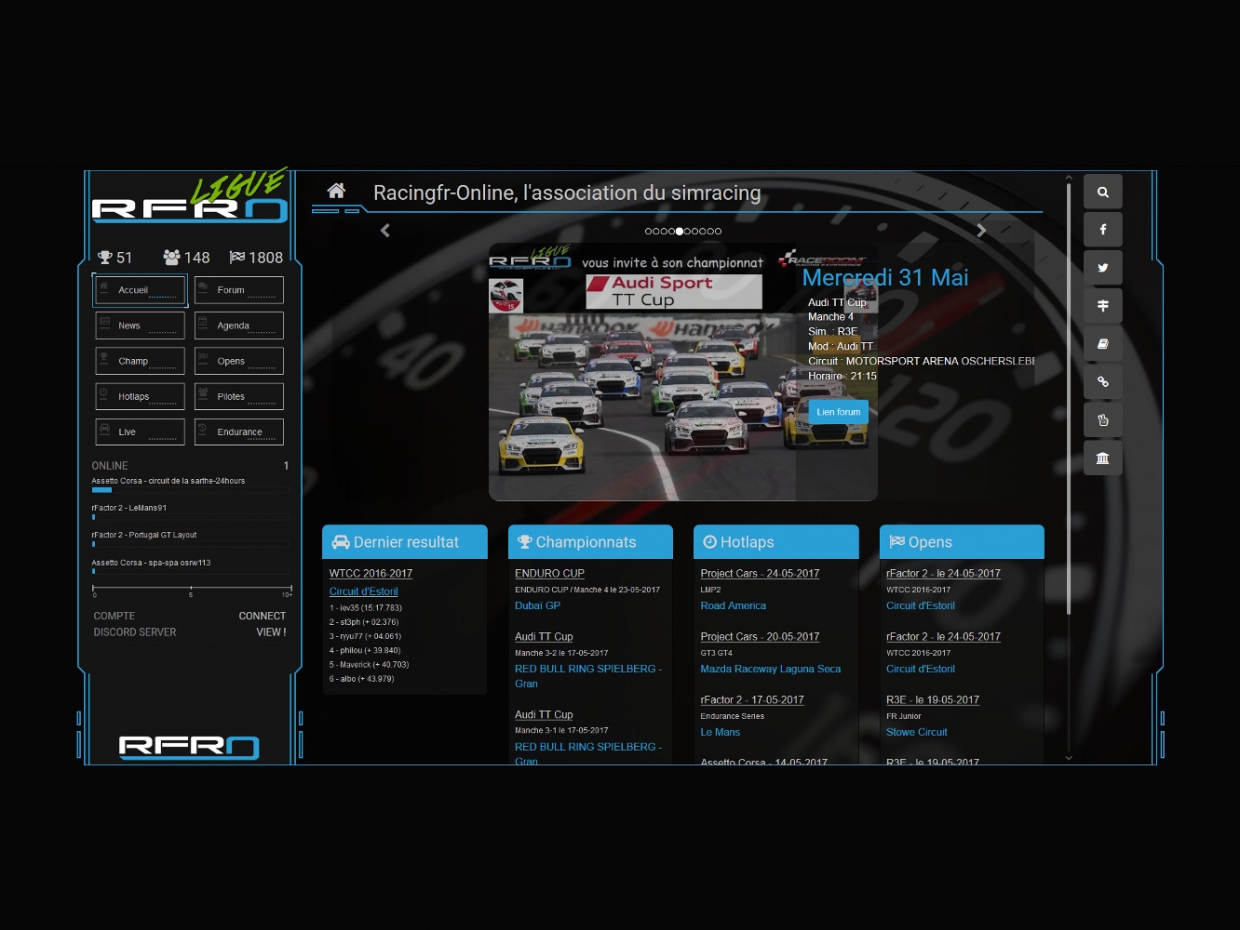The image size is (1240, 930).
Task: Click the rFactor 2 - LeMans91 server bar
Action: (190, 517)
